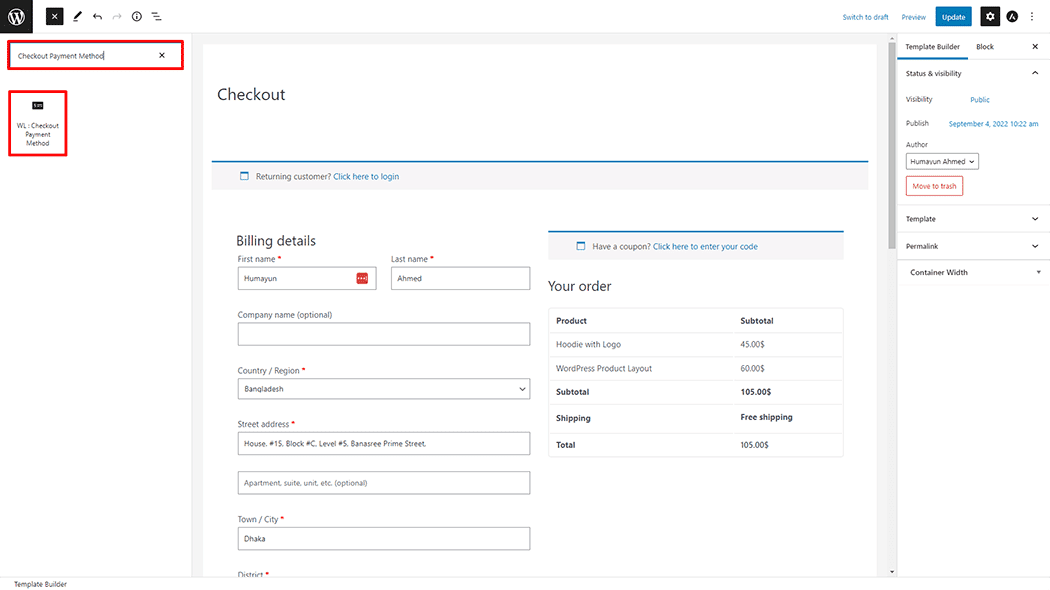Open the List View icon
The width and height of the screenshot is (1050, 590).
pos(157,17)
